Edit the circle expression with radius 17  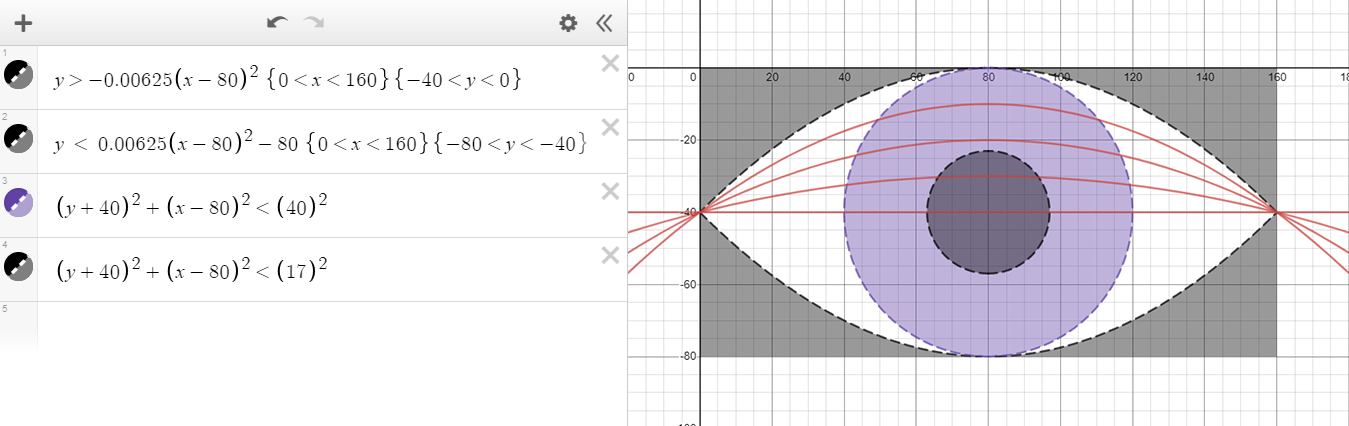(192, 271)
